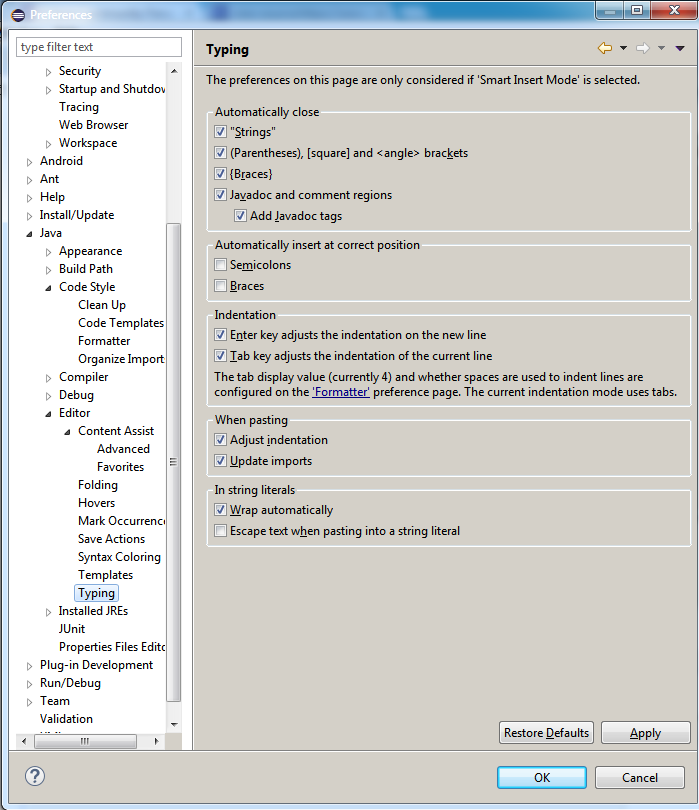Viewport: 699px width, 810px height.
Task: Expand the Help tree node
Action: [x=29, y=198]
